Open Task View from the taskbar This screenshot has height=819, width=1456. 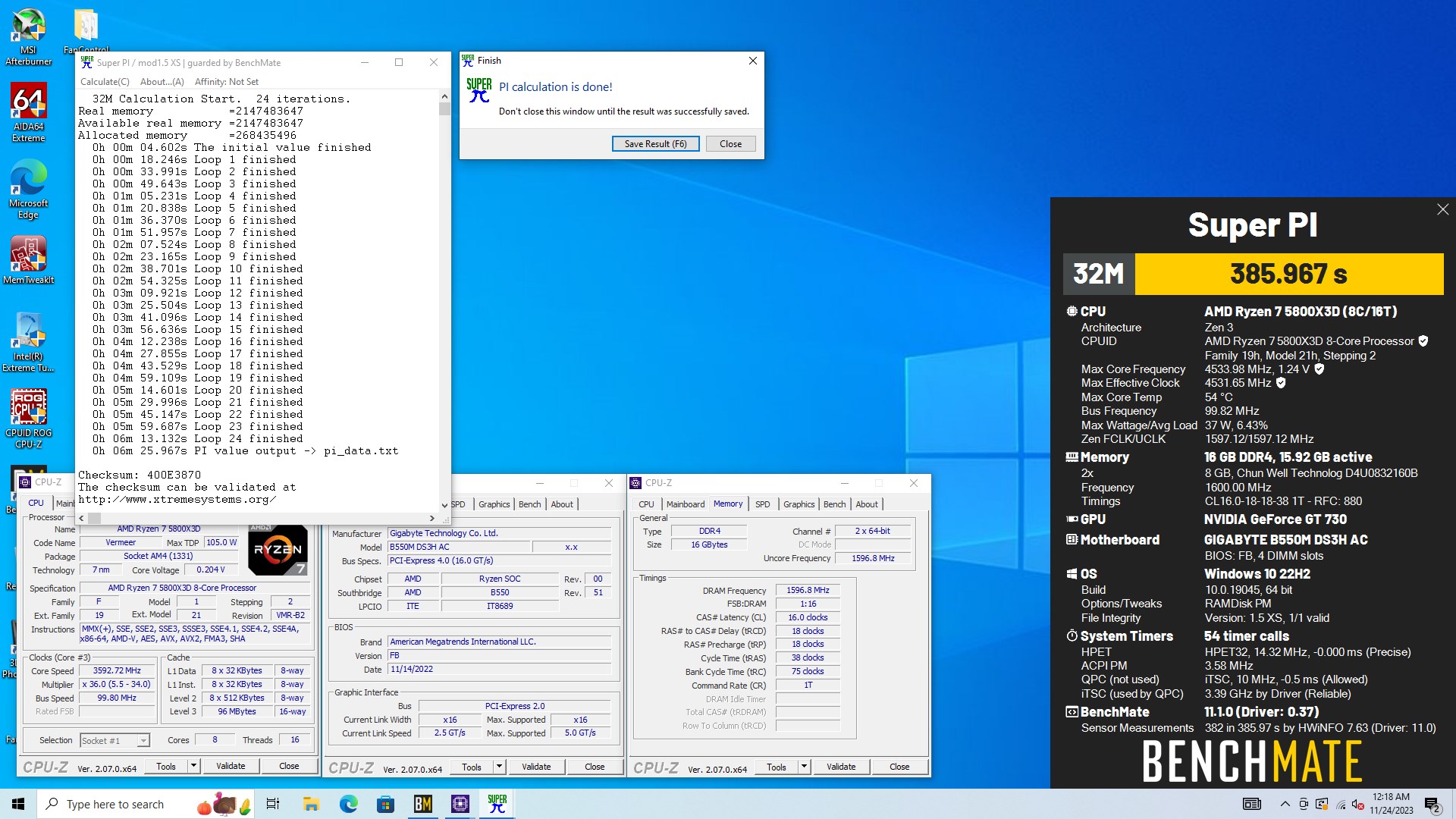(x=273, y=804)
